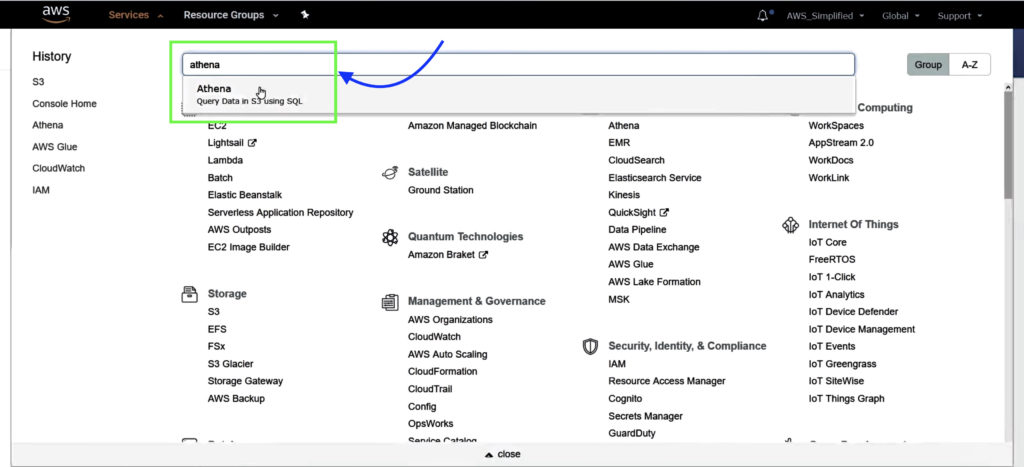Click the Quantum Technologies atom icon
The width and height of the screenshot is (1024, 467).
[390, 237]
